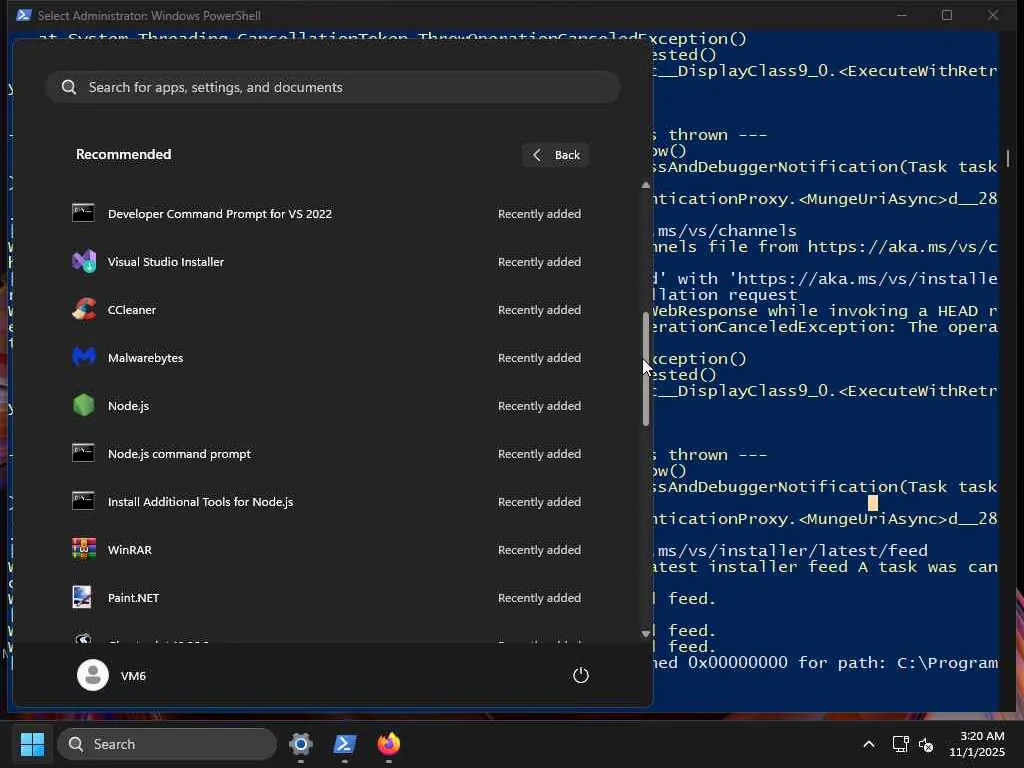
Task: Click the VM6 username text
Action: click(x=133, y=676)
